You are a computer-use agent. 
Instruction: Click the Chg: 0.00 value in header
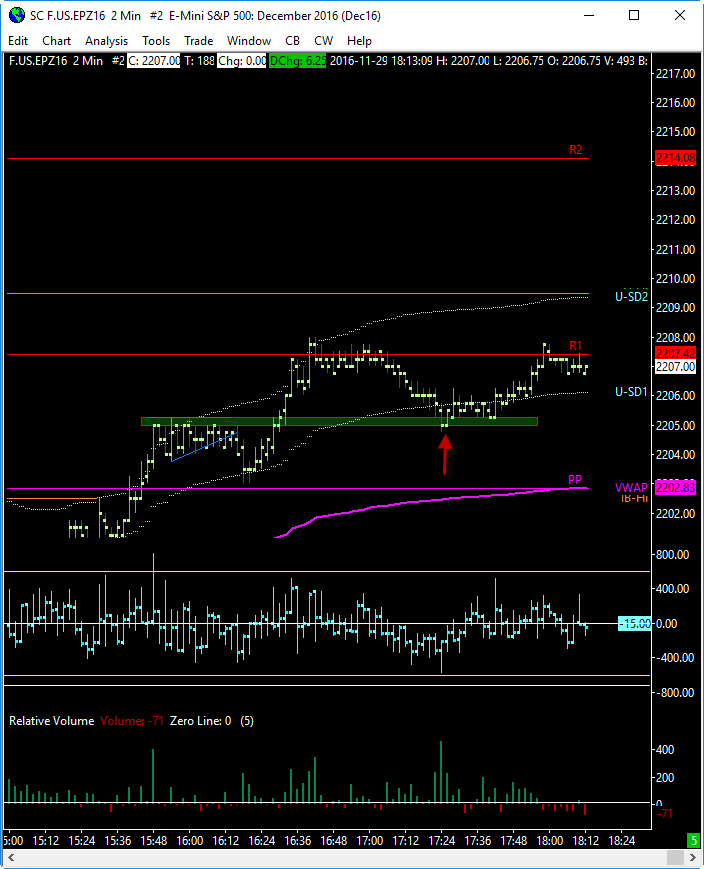(x=242, y=61)
